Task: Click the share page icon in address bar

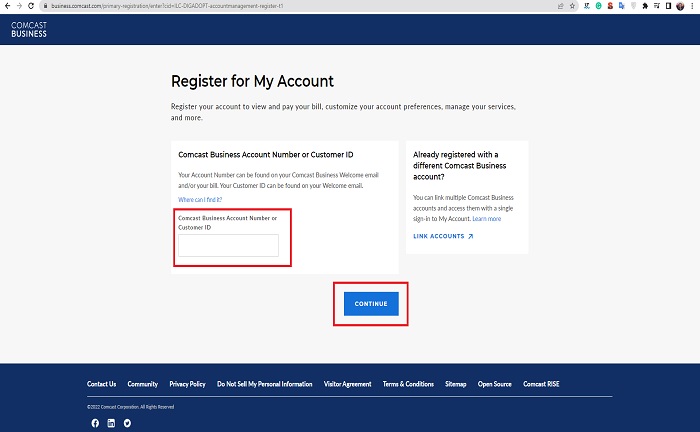Action: pyautogui.click(x=561, y=6)
